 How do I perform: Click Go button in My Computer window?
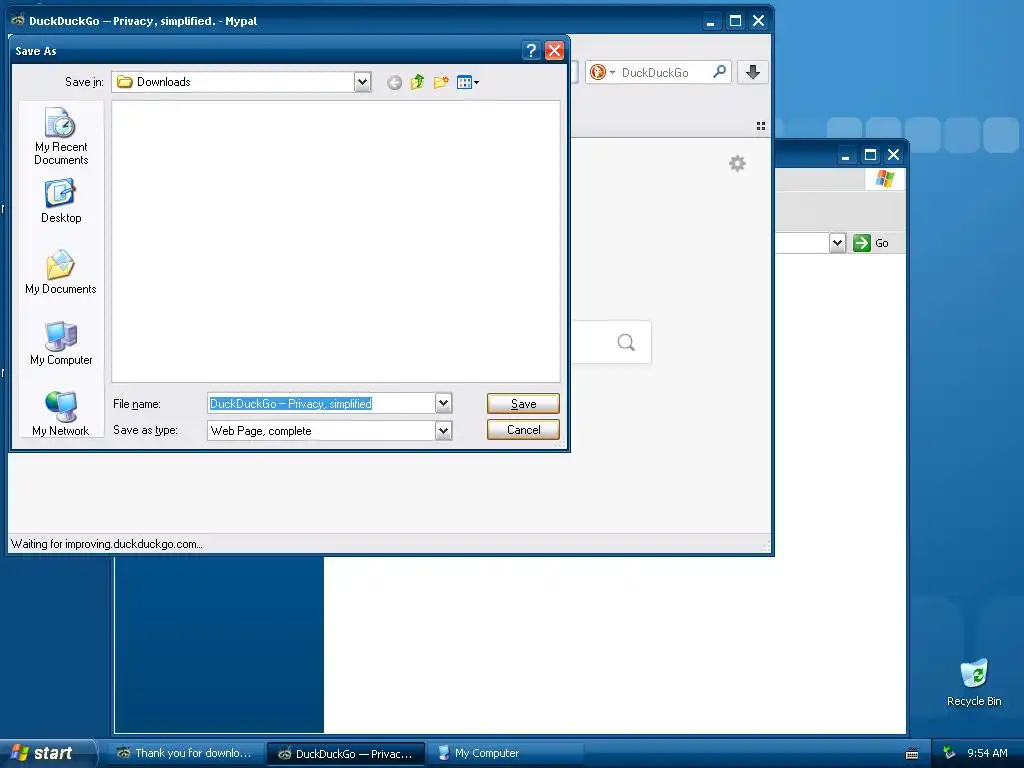(x=871, y=243)
